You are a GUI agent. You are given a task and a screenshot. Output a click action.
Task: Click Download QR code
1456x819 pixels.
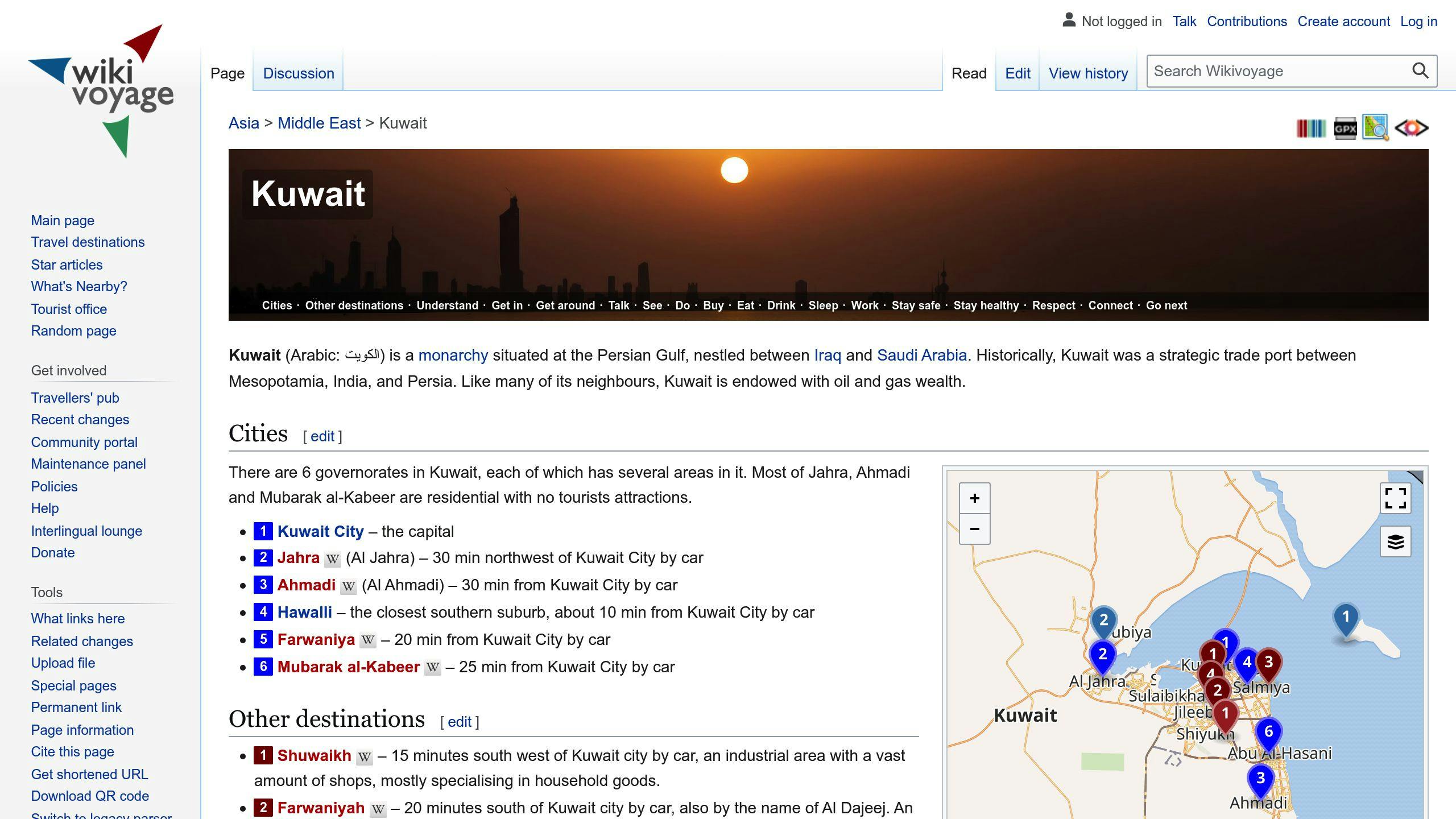(90, 796)
